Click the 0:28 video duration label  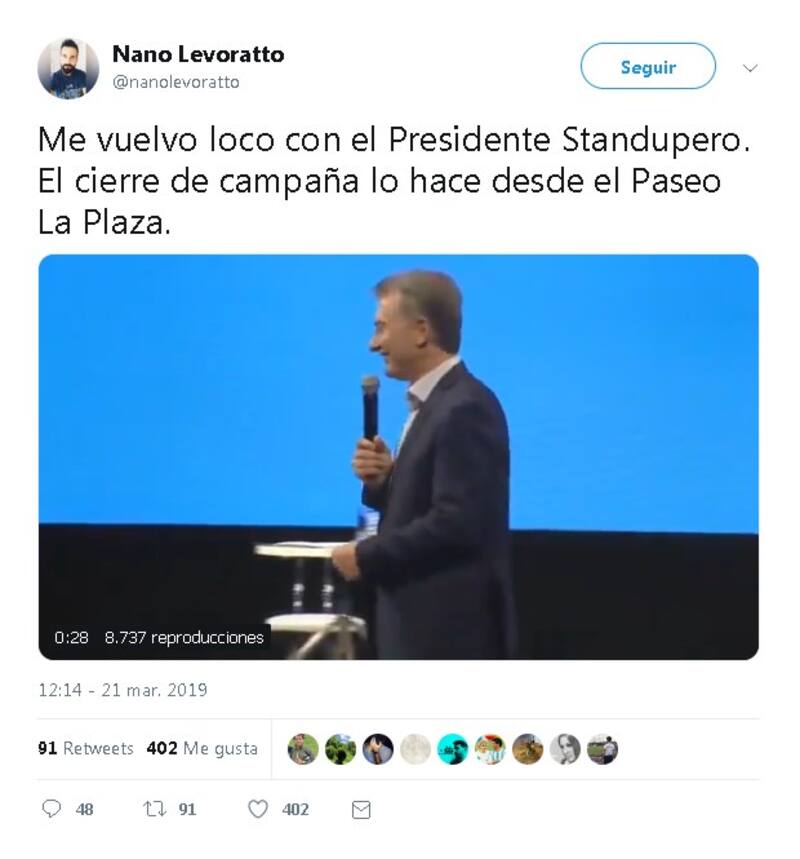71,638
